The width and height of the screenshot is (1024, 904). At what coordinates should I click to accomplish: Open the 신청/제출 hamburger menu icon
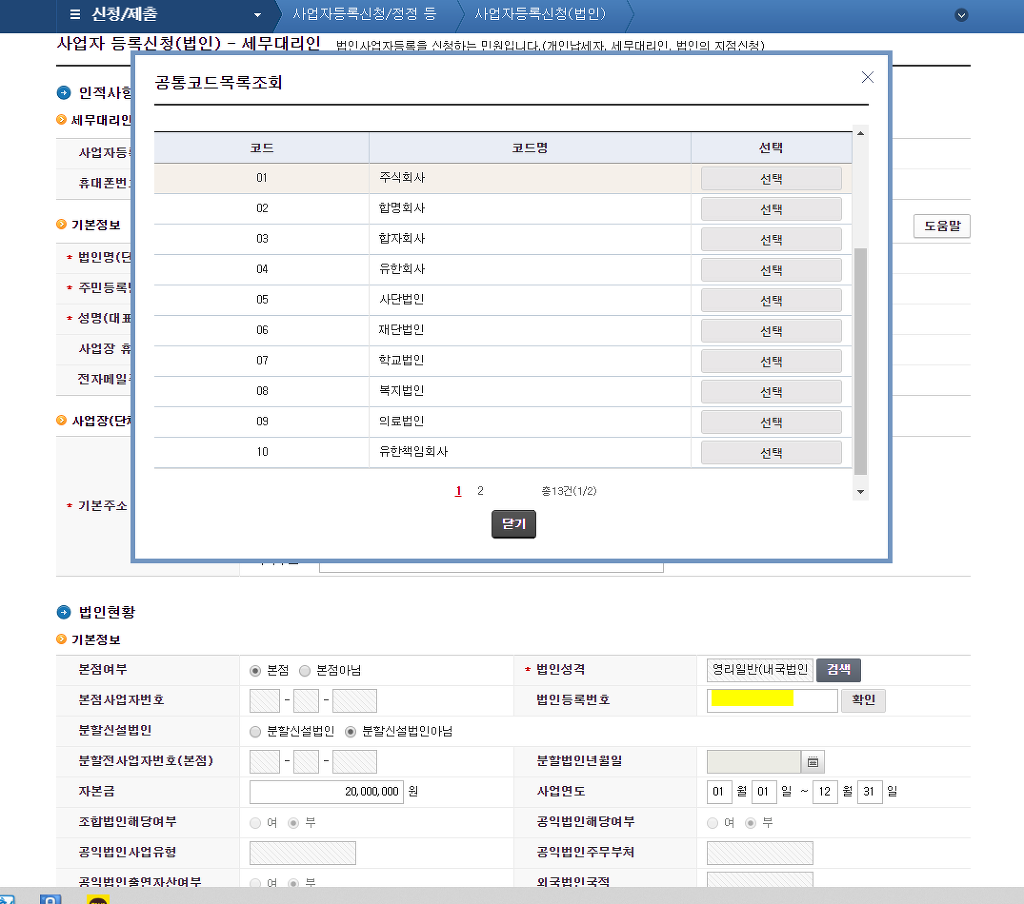point(75,14)
